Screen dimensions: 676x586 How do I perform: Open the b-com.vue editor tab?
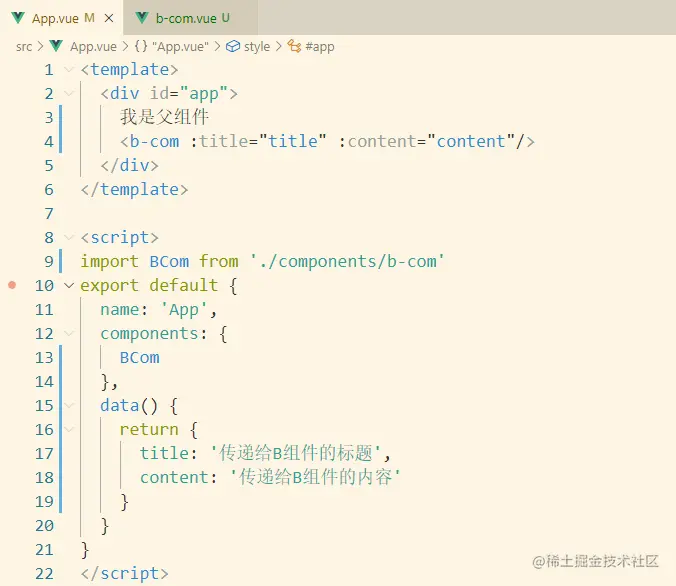coord(191,18)
